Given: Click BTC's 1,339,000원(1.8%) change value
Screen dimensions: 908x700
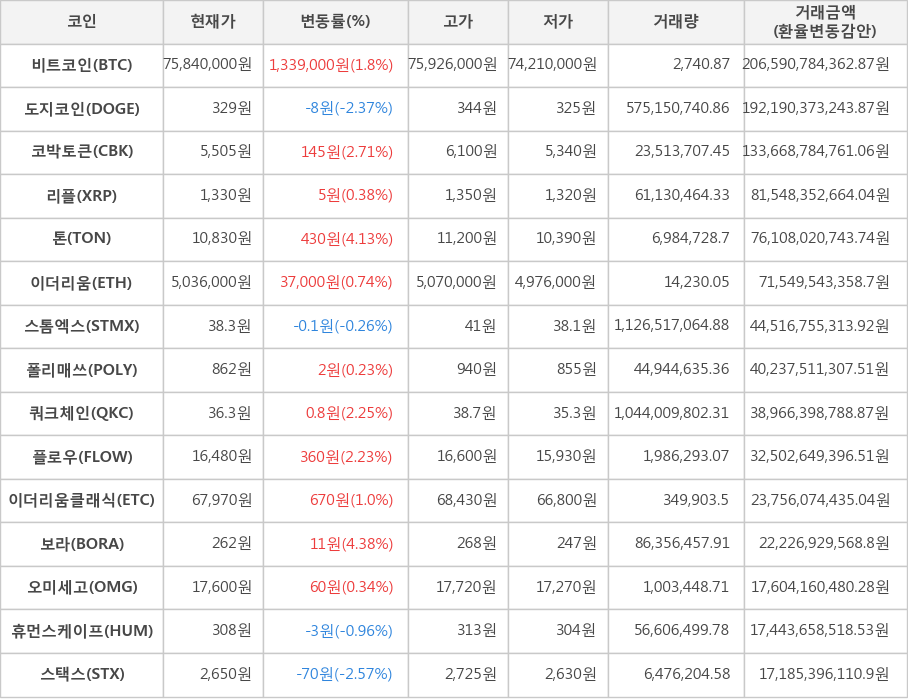Looking at the screenshot, I should pyautogui.click(x=331, y=65).
